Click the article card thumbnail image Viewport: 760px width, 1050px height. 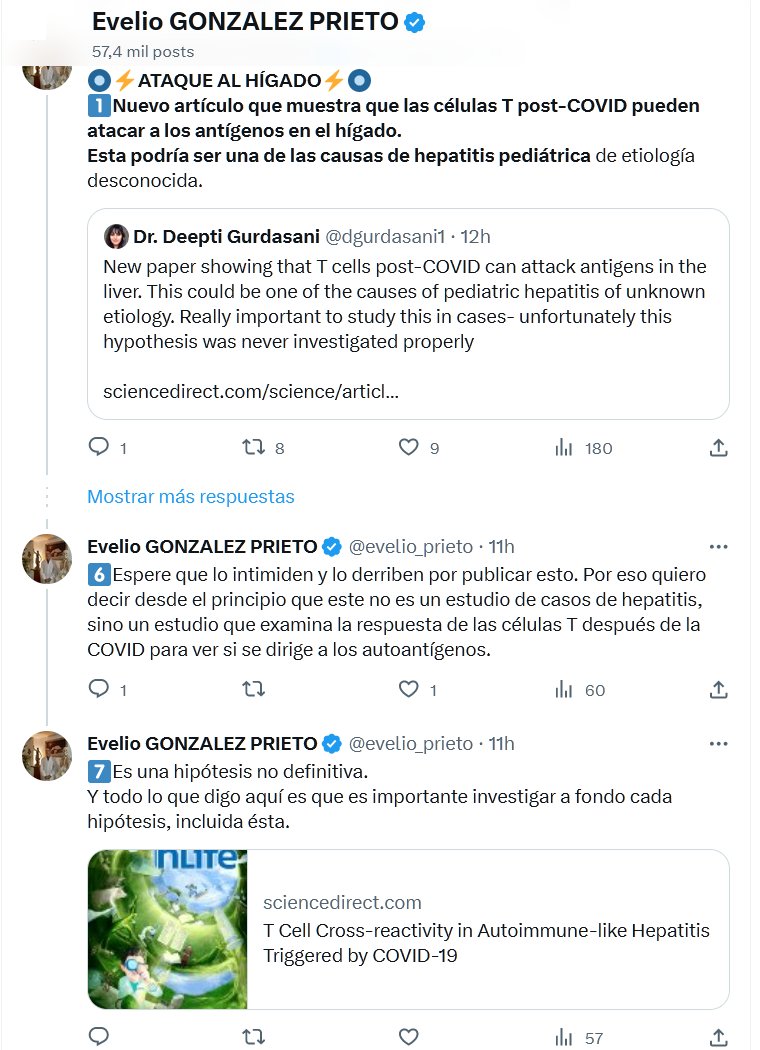click(167, 929)
